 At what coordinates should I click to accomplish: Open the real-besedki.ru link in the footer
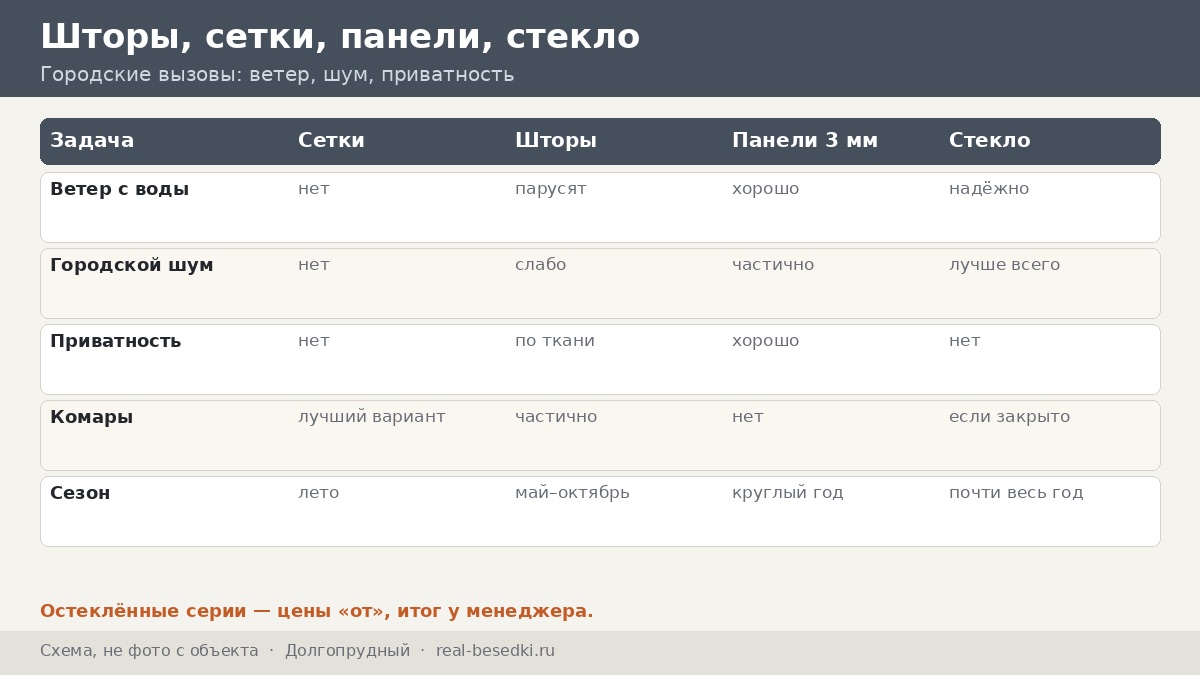(x=495, y=651)
